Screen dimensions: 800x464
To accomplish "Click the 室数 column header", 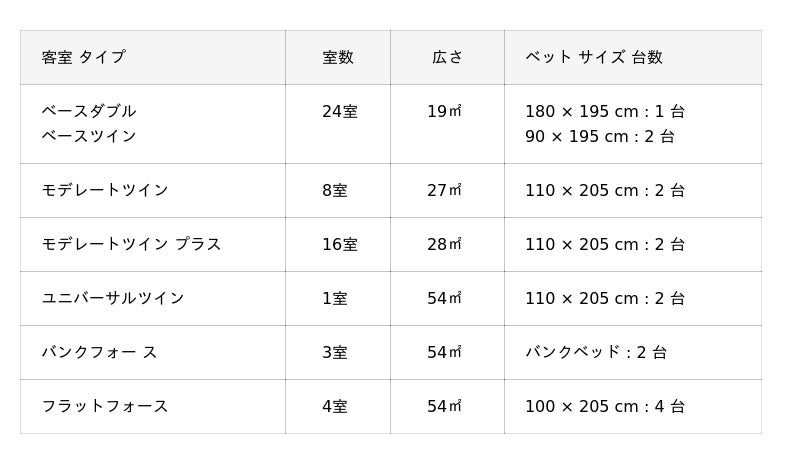I will click(x=338, y=57).
